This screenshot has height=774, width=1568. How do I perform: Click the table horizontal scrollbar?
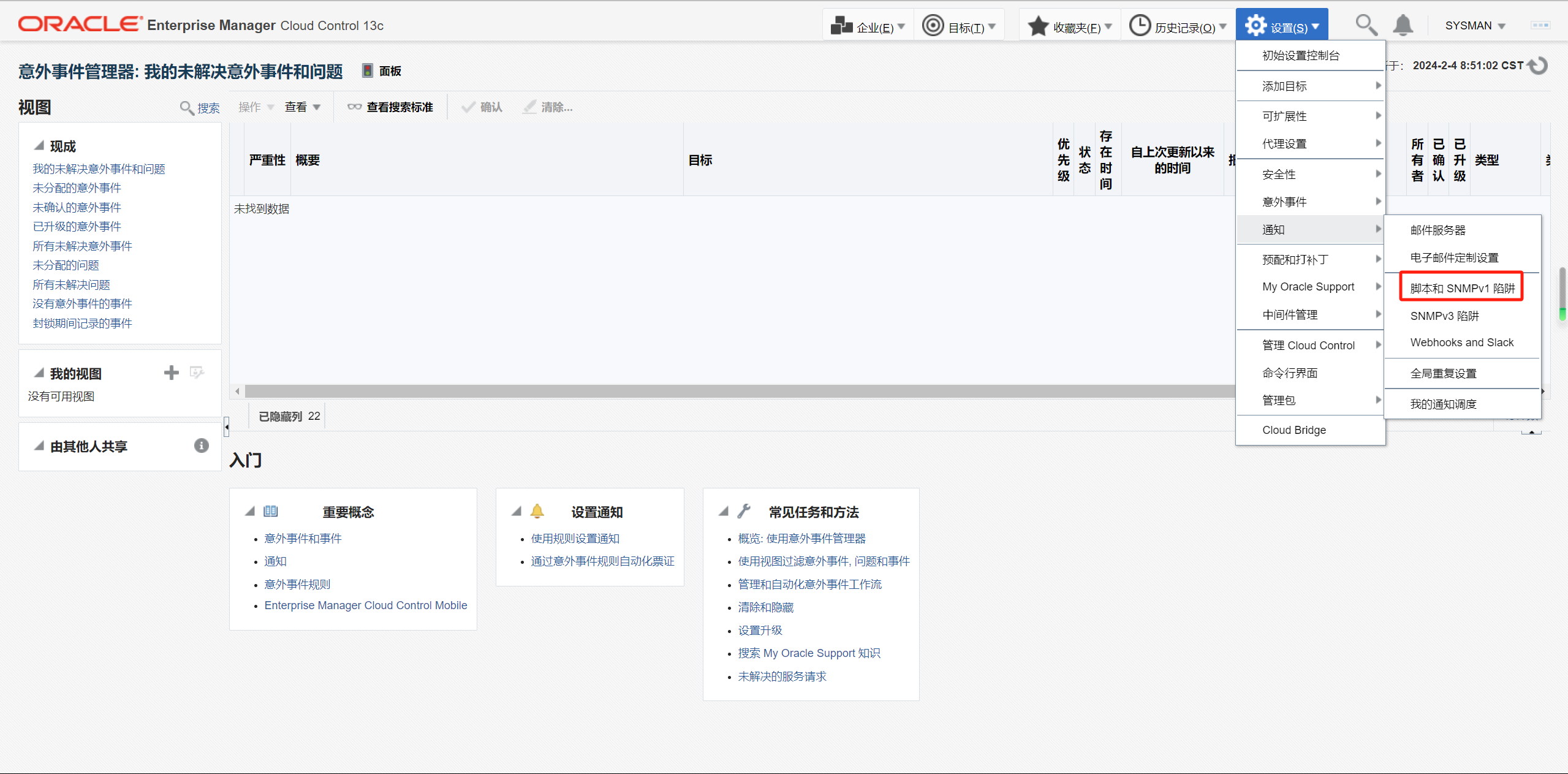(x=735, y=391)
